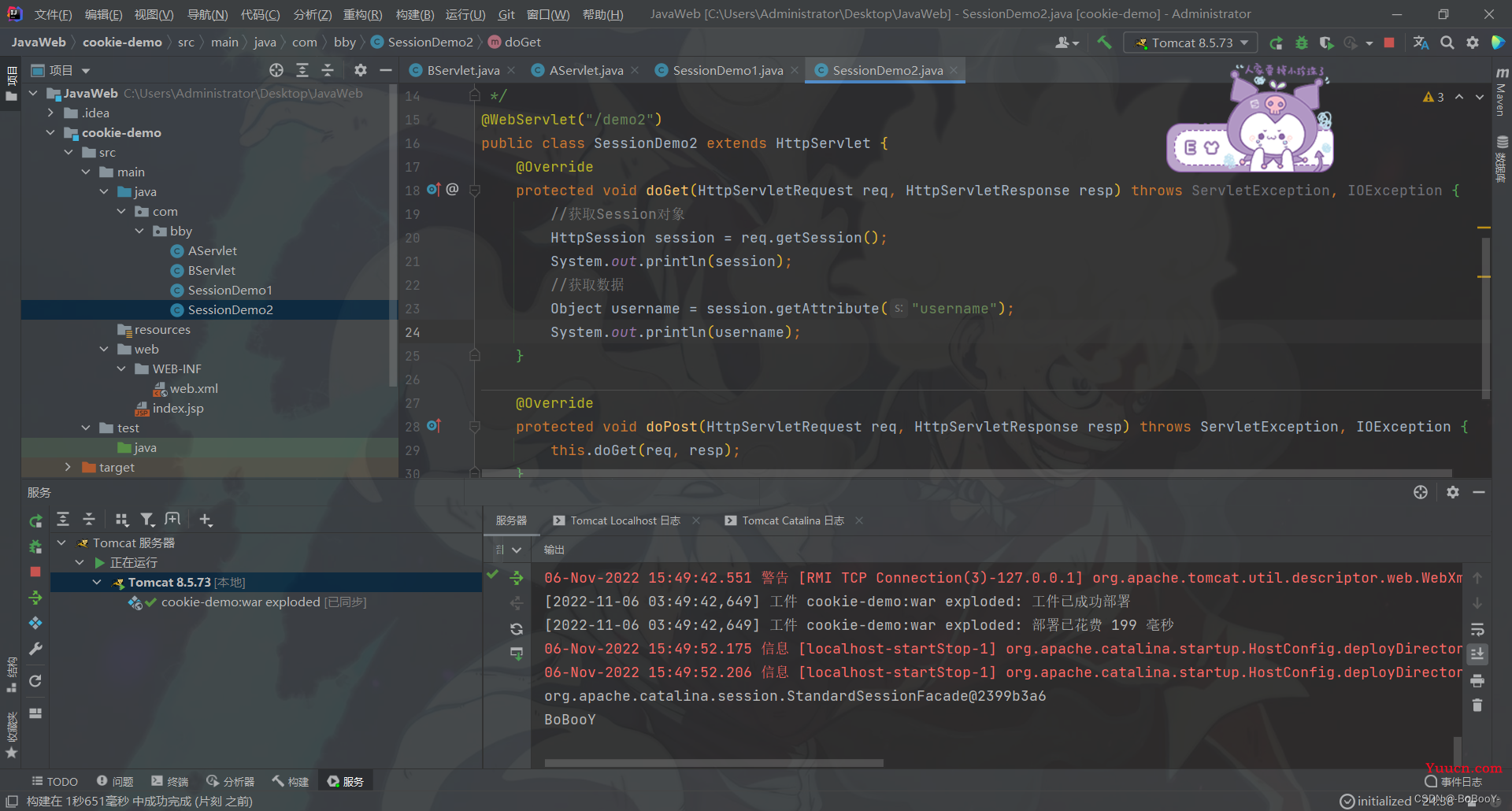Hide the Project panel with the minus icon

pos(386,70)
